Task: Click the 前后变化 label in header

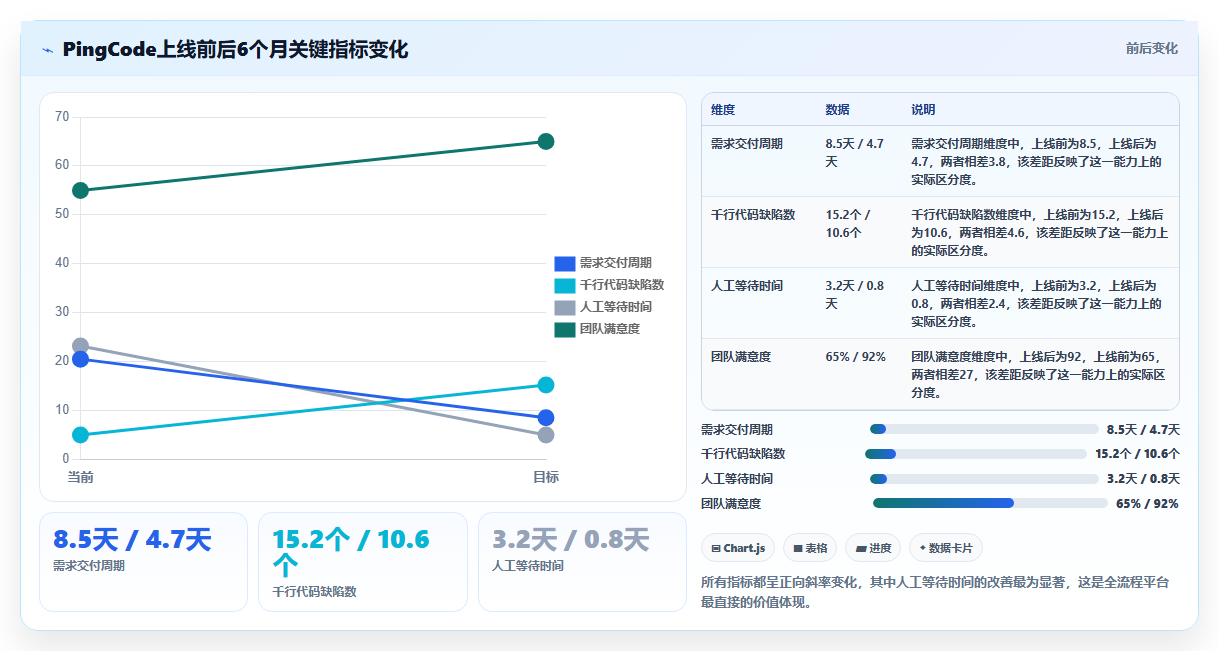Action: click(1151, 48)
